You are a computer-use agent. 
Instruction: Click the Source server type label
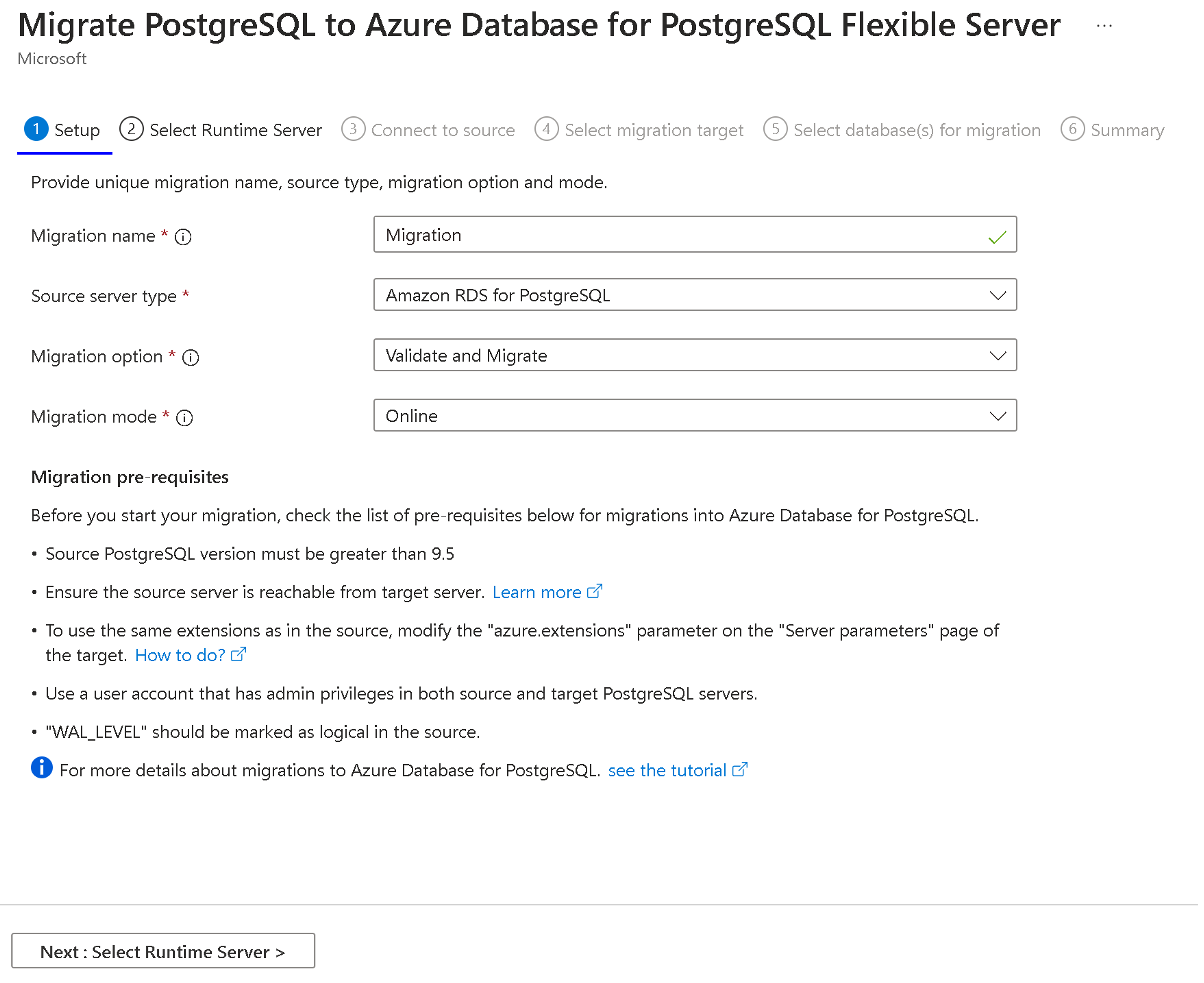click(x=104, y=296)
